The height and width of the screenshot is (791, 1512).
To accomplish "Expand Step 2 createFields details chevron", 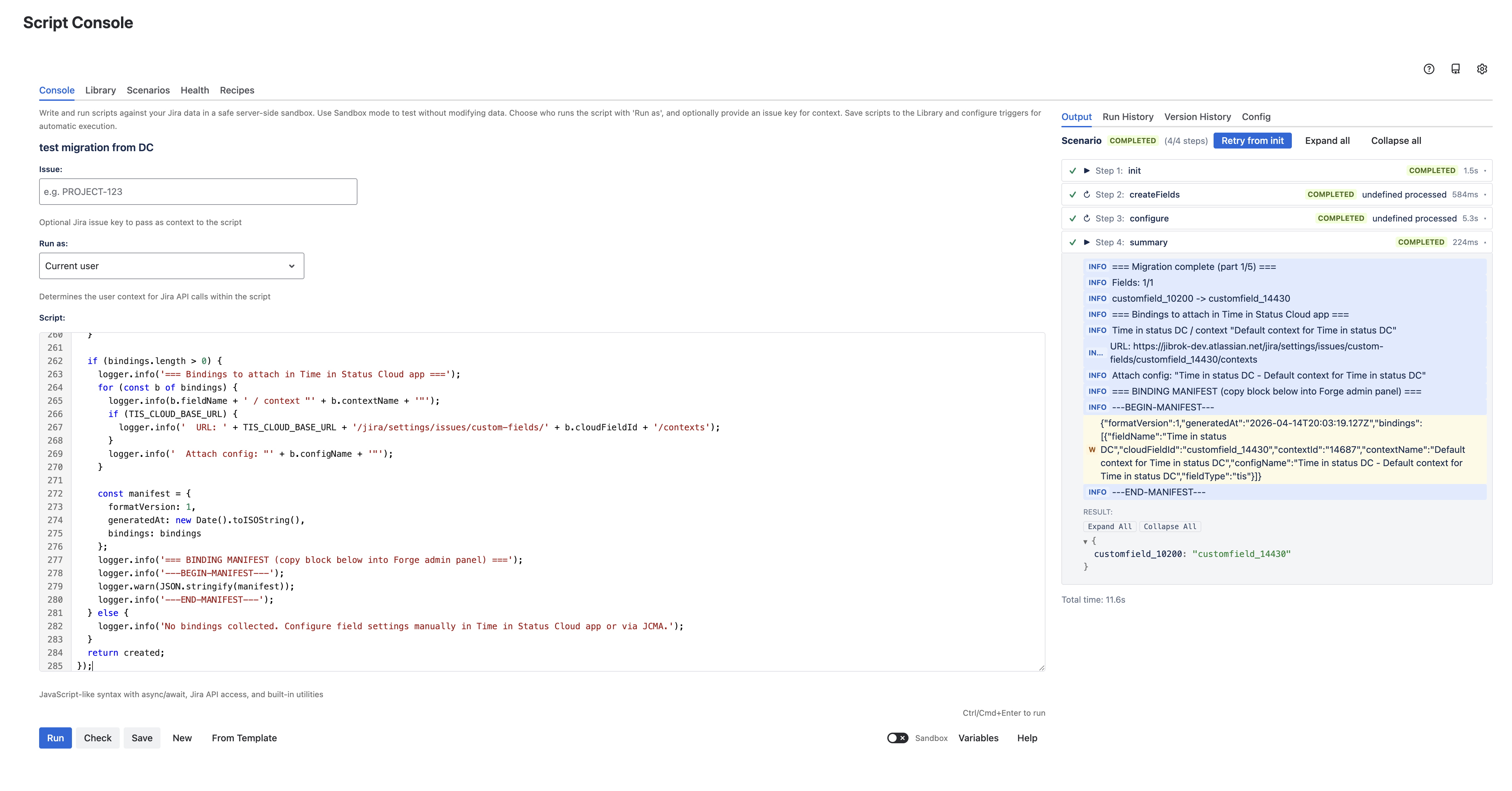I will (x=1485, y=194).
